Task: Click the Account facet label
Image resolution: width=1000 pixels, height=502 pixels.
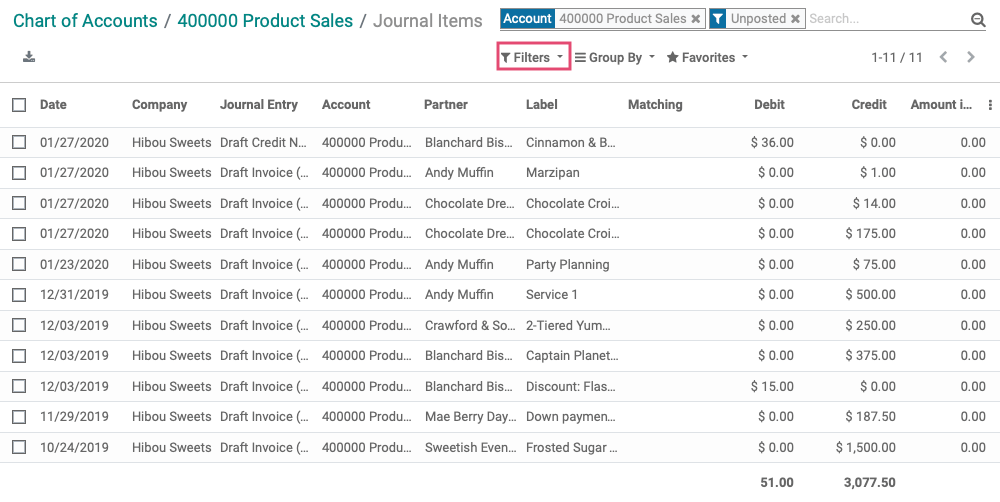Action: click(527, 19)
